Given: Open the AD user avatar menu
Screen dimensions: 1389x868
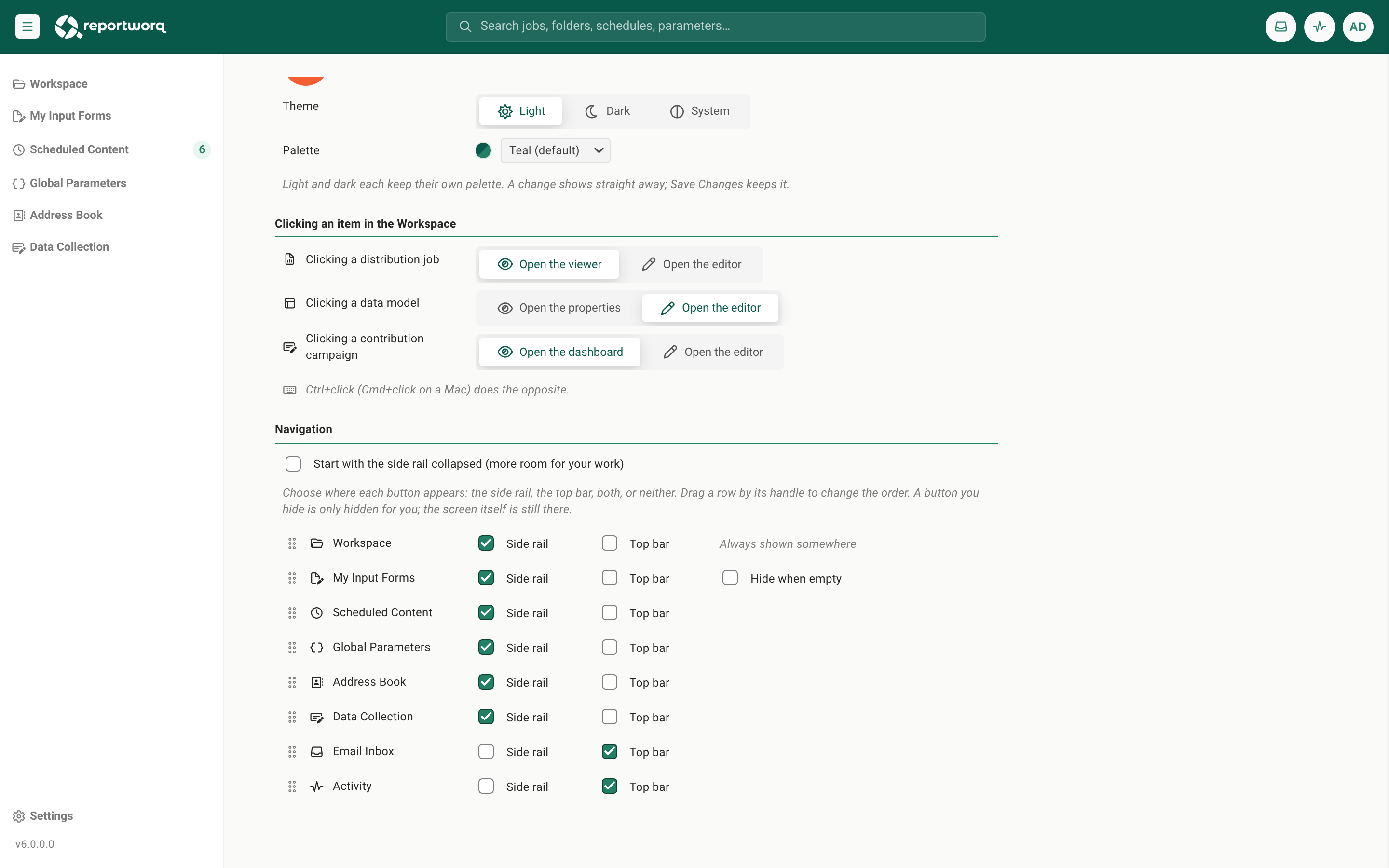Looking at the screenshot, I should click(1358, 27).
